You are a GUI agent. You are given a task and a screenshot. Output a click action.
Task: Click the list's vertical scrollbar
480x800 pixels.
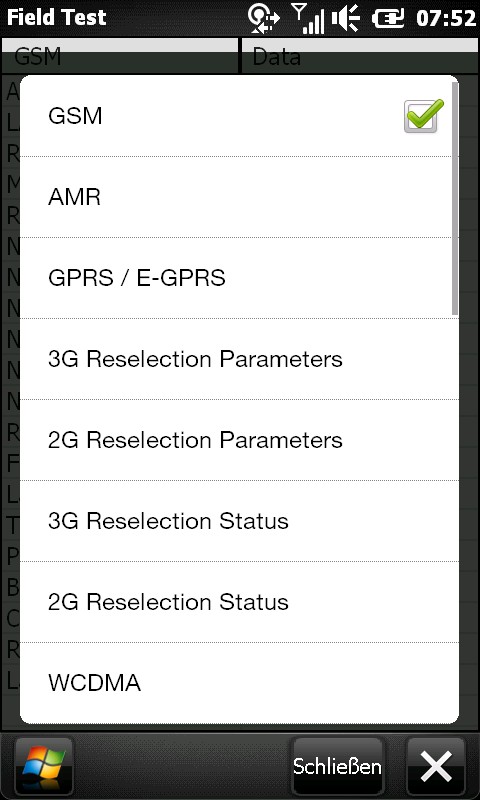click(x=455, y=199)
